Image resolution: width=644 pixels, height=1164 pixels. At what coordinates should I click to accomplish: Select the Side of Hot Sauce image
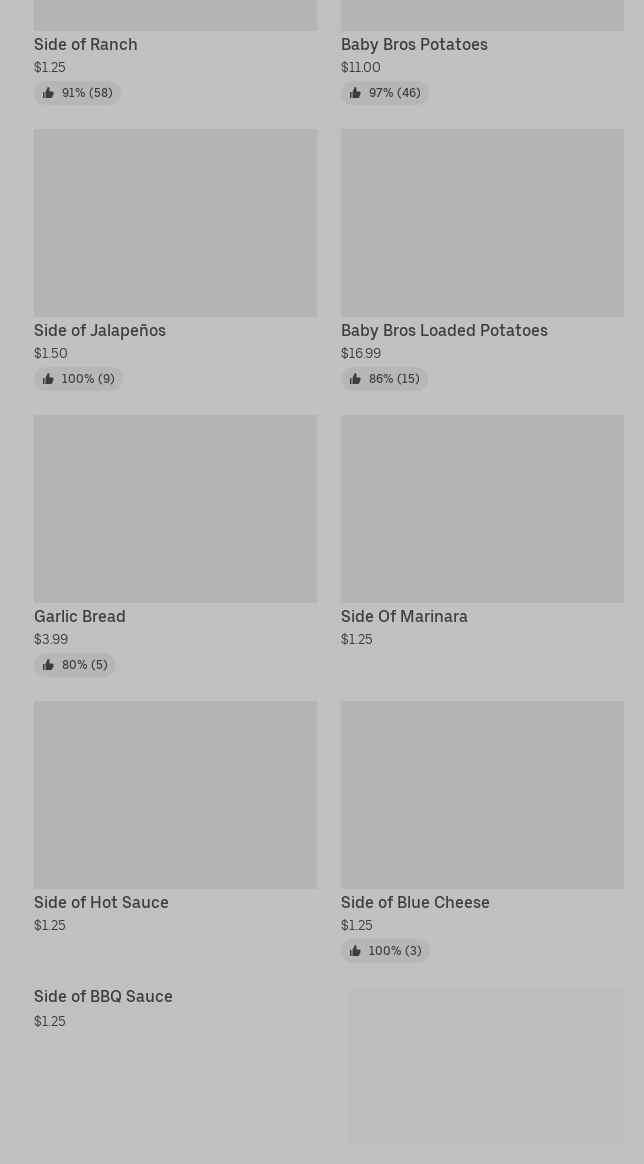click(x=175, y=795)
